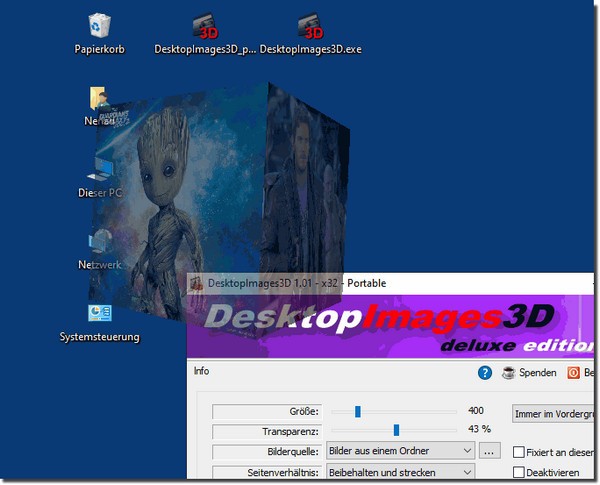Screen dimensions: 600x485
Task: Click the Netzwerk desktop icon
Action: coord(100,242)
